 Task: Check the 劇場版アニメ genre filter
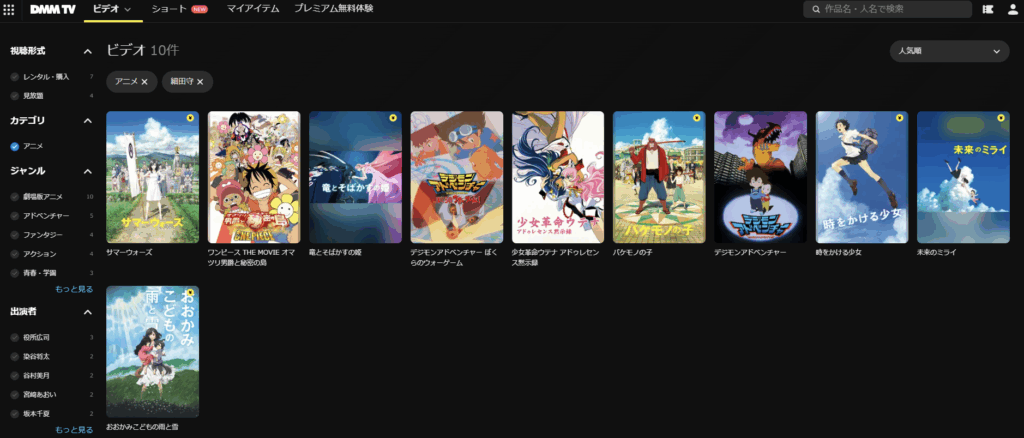(14, 196)
